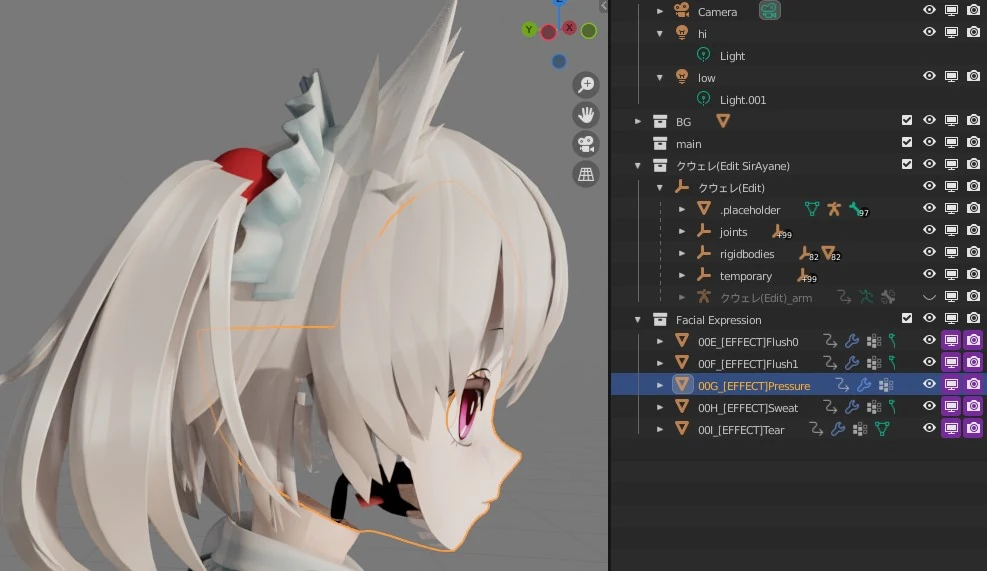Click the Facial Expression collection icon
987x571 pixels.
pyautogui.click(x=660, y=319)
